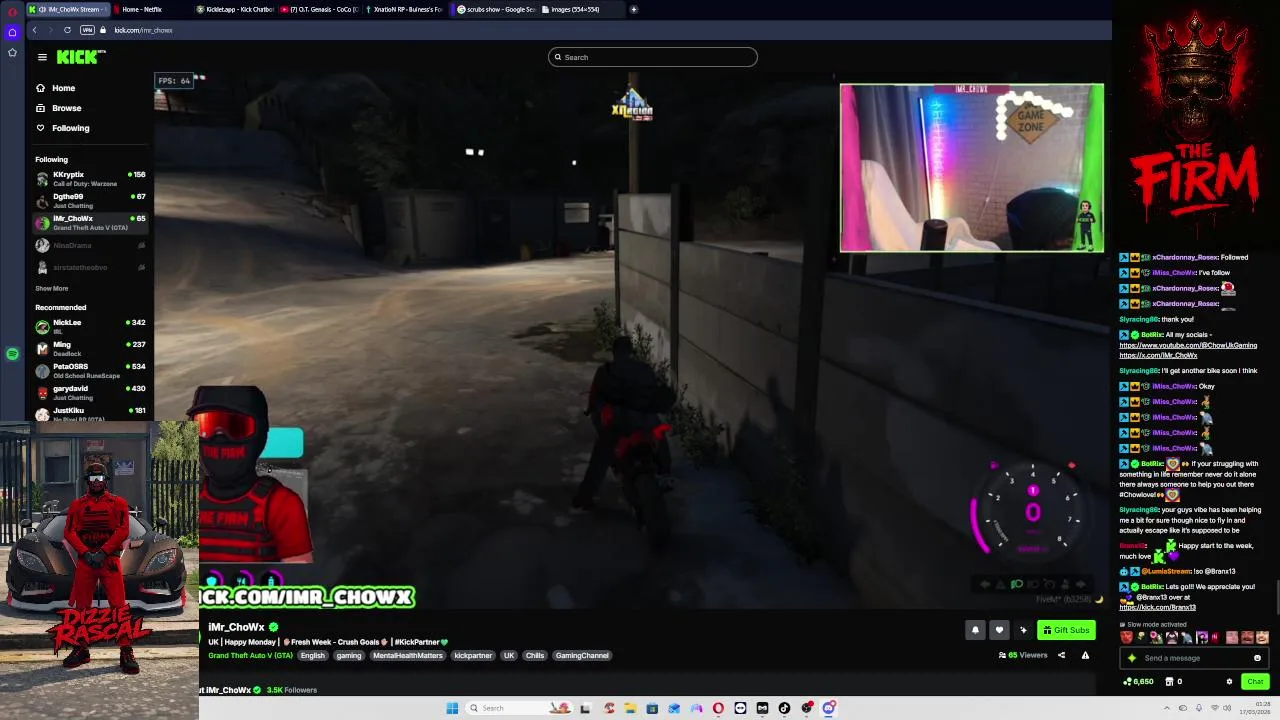Click the kickpartner tag
The height and width of the screenshot is (720, 1280).
[473, 655]
